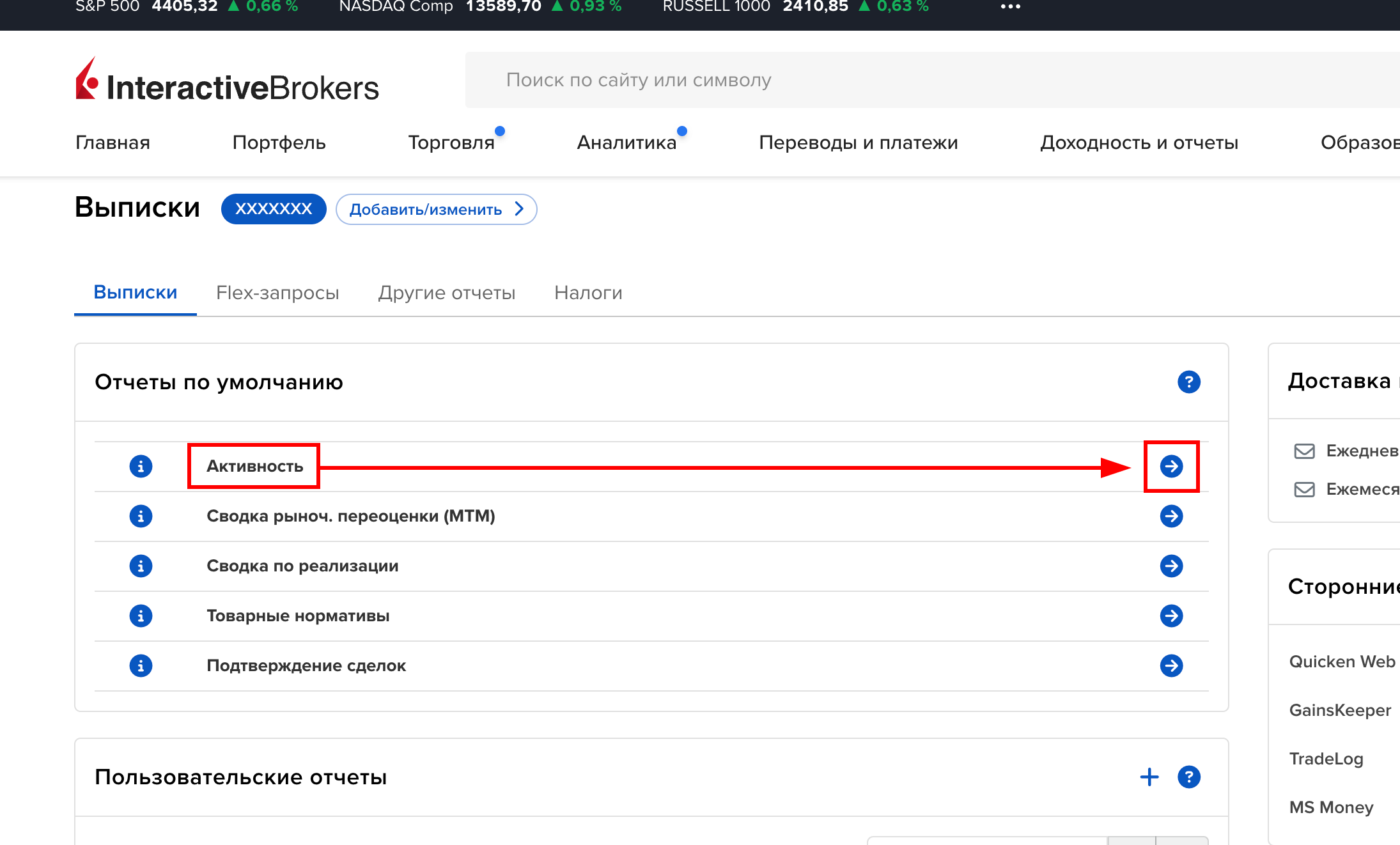Click Добавить/изменить button
Image resolution: width=1400 pixels, height=845 pixels.
pos(436,209)
